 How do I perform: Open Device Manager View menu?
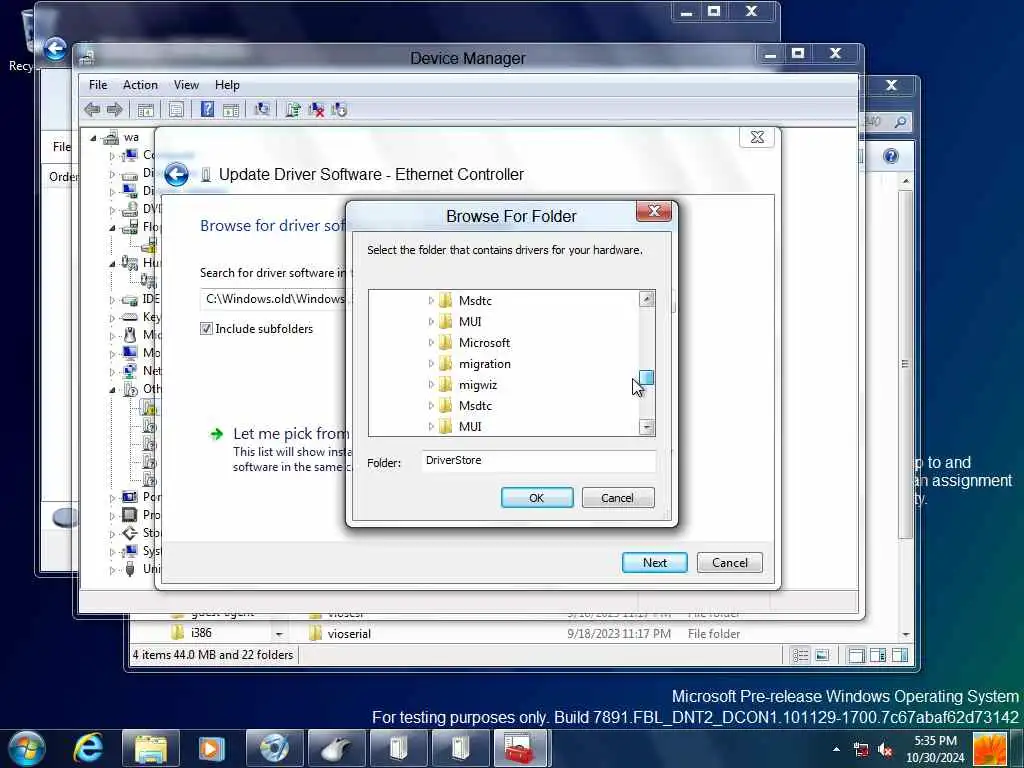point(186,85)
